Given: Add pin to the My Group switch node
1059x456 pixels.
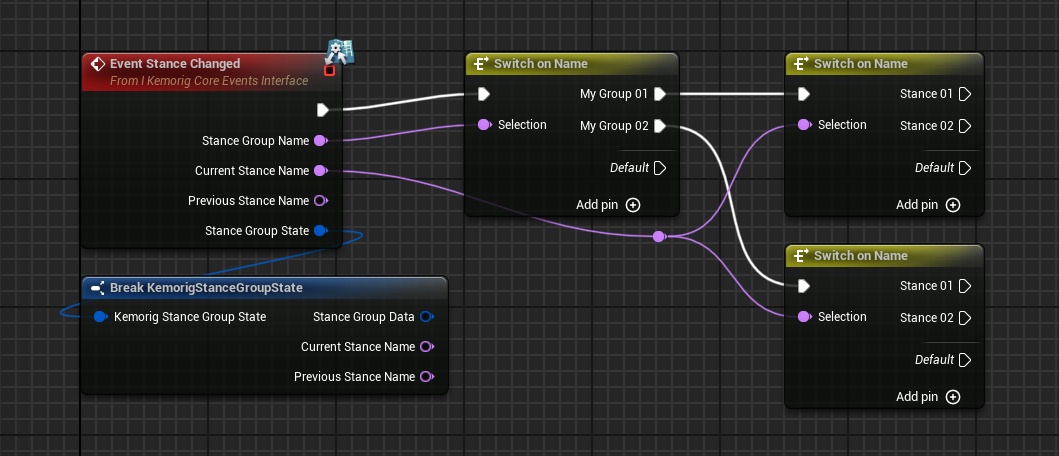Looking at the screenshot, I should (x=632, y=205).
